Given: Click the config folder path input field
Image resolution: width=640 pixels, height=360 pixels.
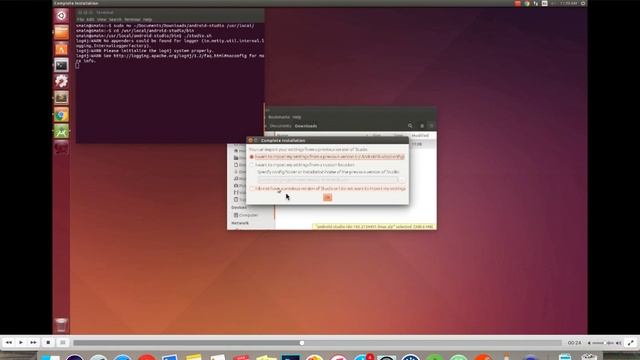Looking at the screenshot, I should click(x=327, y=180).
